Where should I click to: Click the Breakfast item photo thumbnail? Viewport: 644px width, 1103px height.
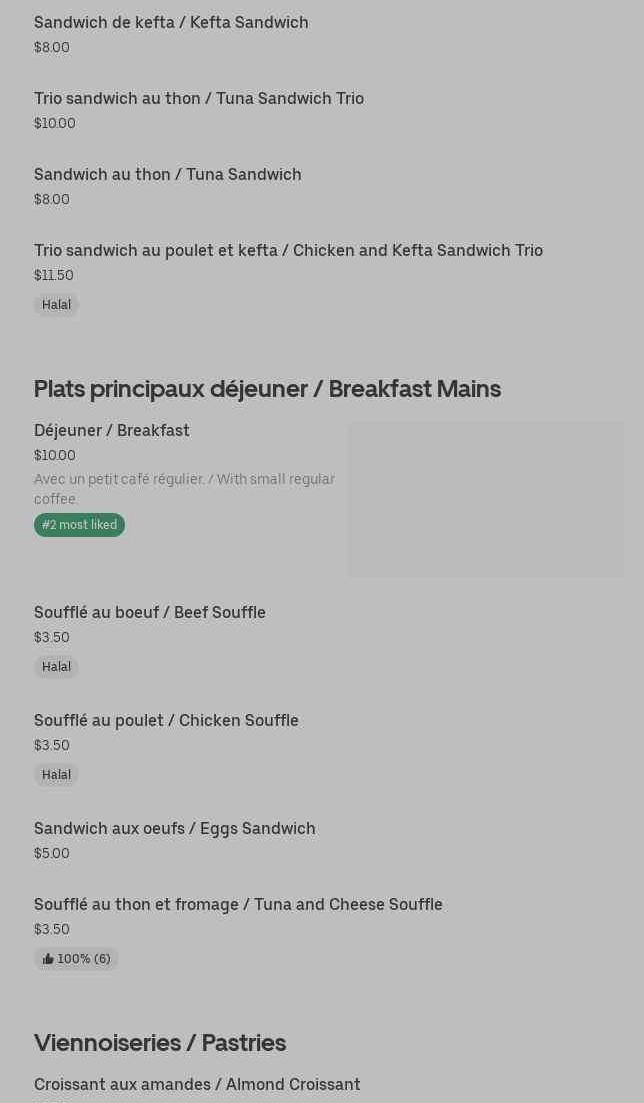click(486, 499)
